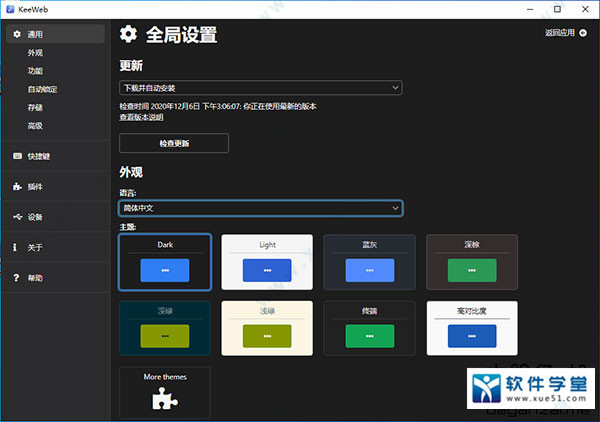Open the 插件 page
This screenshot has width=600, height=422.
[55, 186]
